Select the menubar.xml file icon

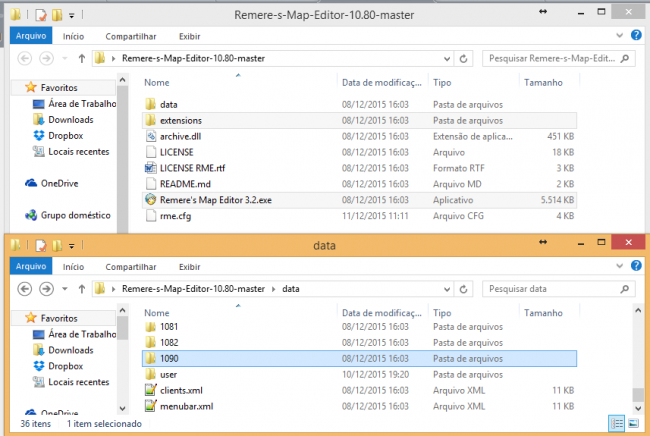point(150,406)
